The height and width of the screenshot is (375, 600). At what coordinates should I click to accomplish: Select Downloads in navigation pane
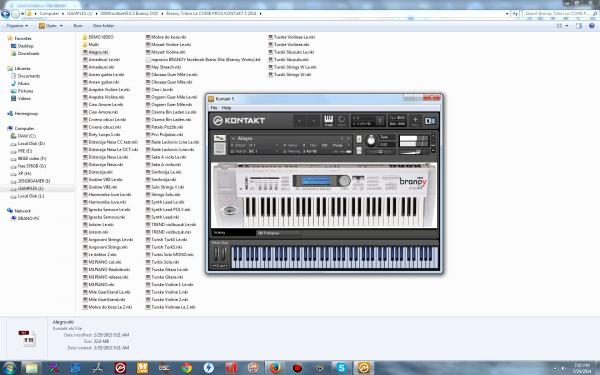(x=25, y=54)
